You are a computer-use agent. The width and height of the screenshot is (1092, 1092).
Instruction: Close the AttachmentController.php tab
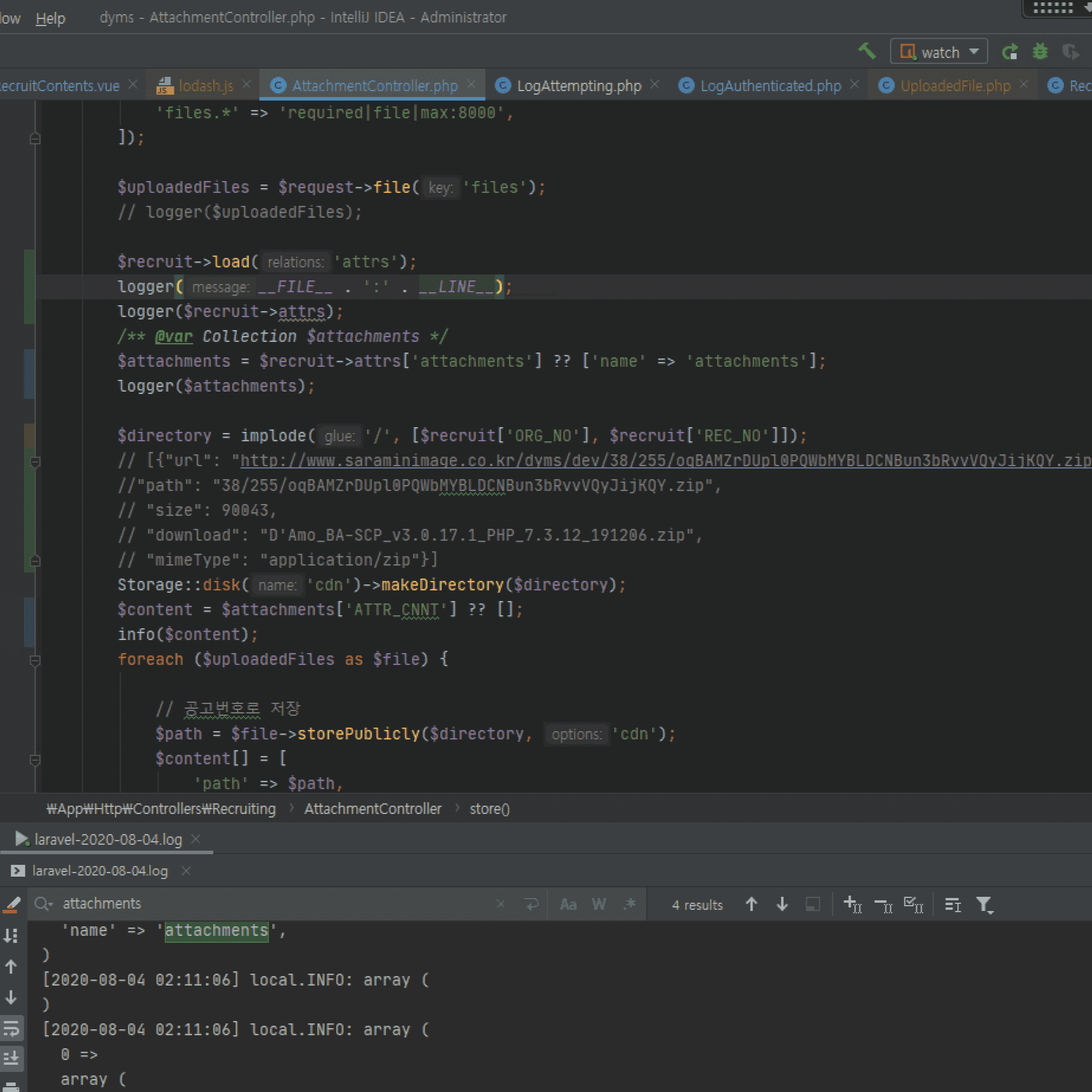point(471,85)
